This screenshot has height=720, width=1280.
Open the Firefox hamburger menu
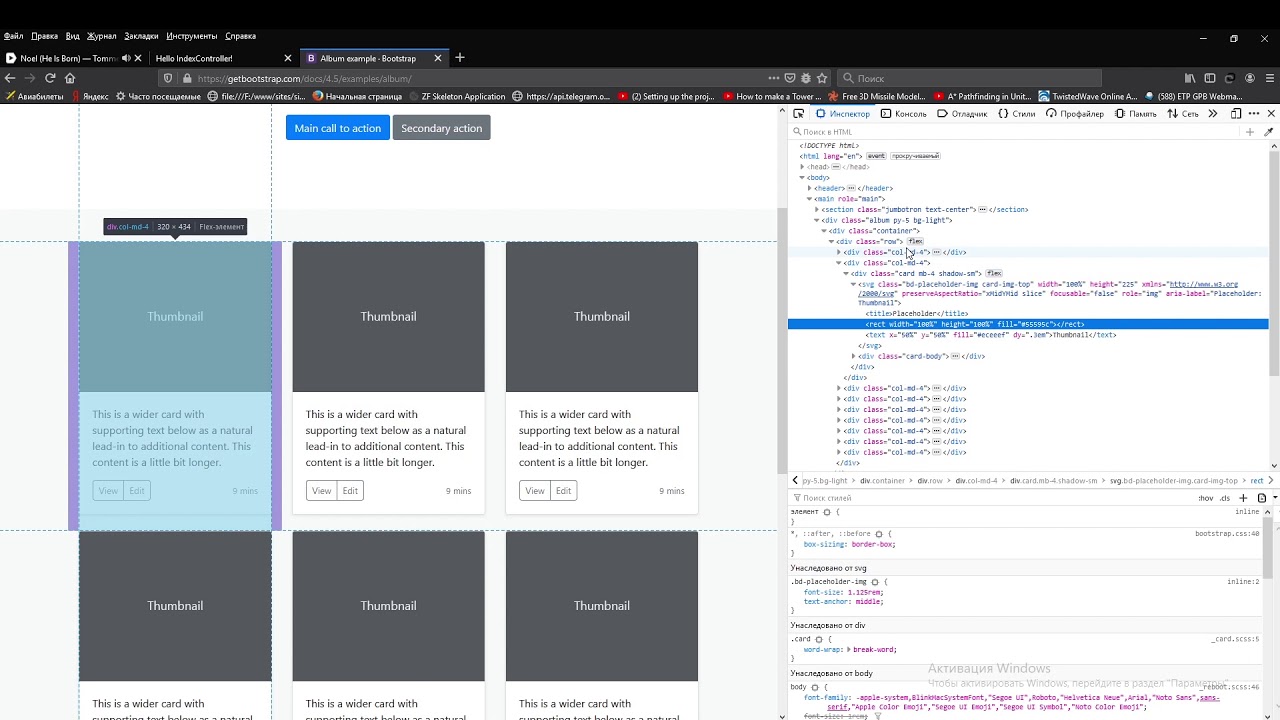(1270, 78)
